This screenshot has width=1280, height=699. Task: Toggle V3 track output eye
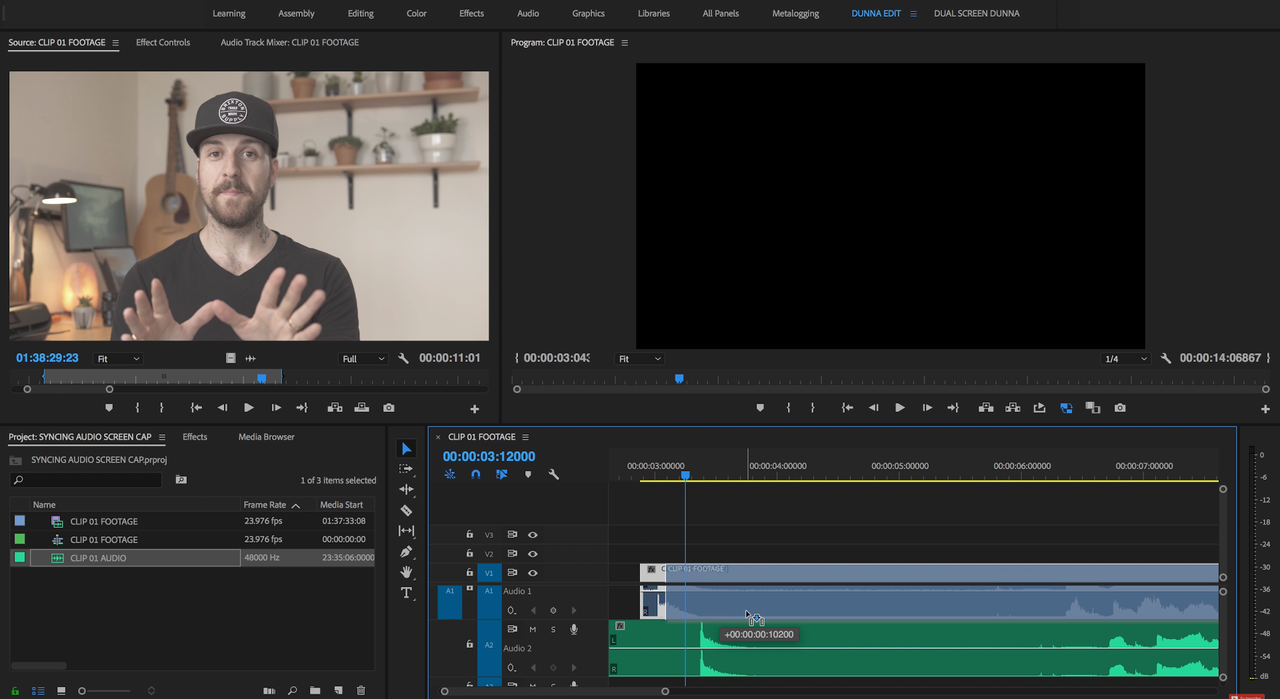[532, 535]
